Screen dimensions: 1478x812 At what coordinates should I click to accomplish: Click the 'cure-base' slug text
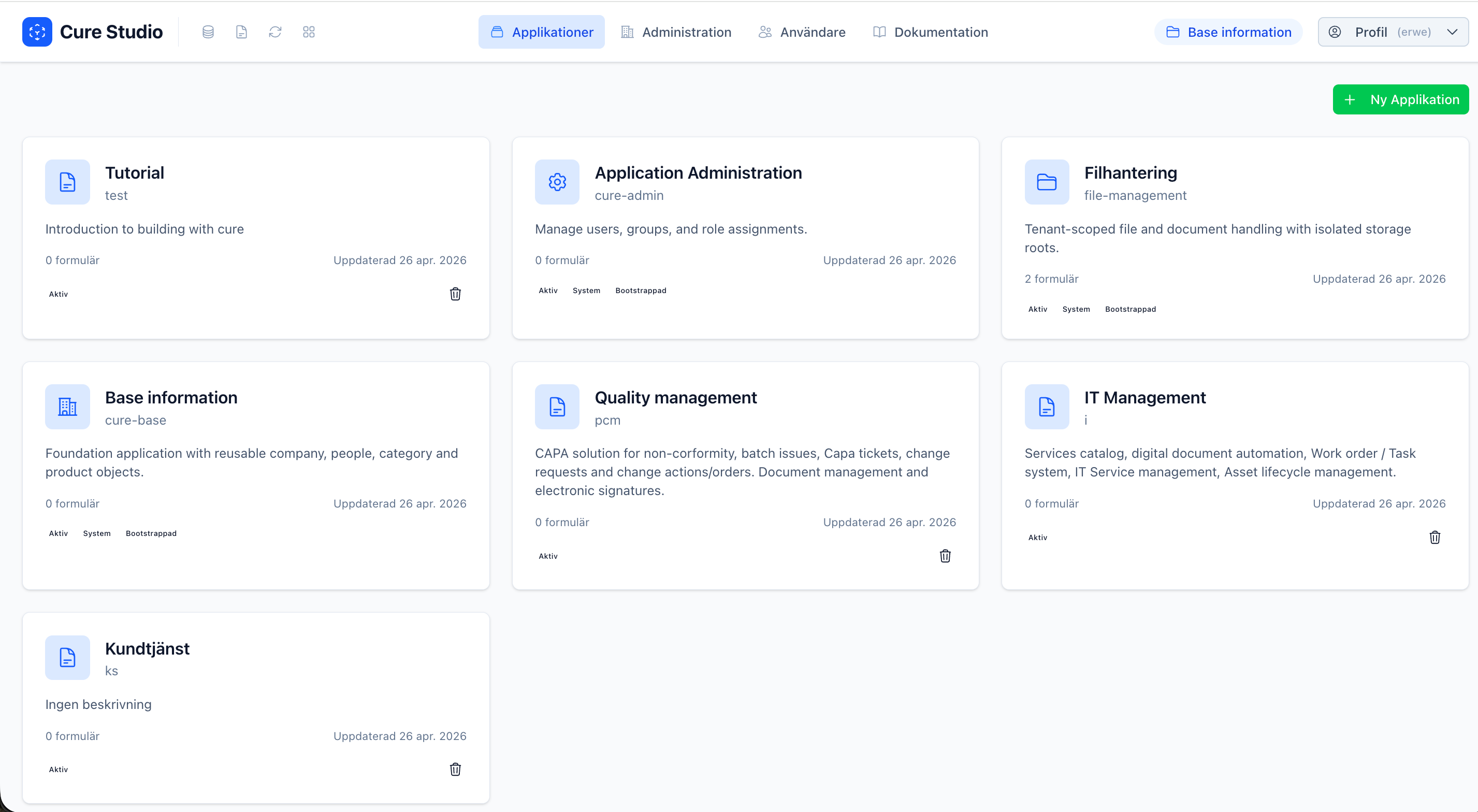point(135,420)
